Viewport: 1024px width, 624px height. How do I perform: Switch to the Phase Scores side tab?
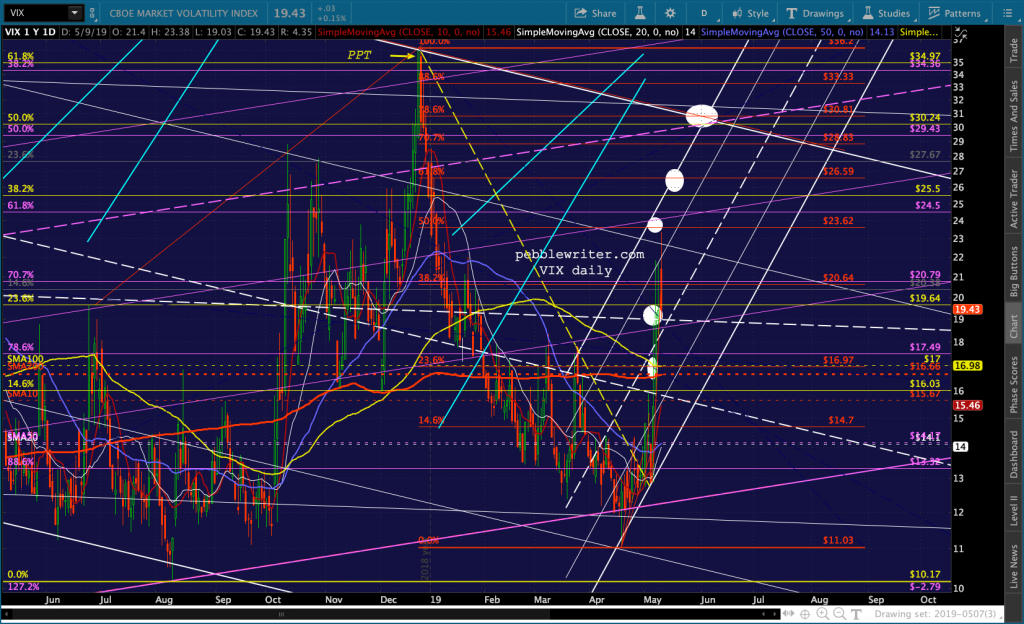pos(1012,386)
